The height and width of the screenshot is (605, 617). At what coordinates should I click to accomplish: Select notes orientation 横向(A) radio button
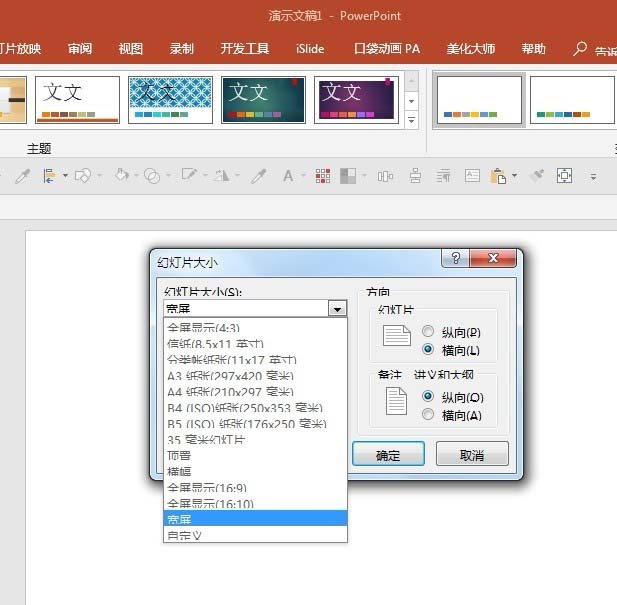click(x=428, y=414)
